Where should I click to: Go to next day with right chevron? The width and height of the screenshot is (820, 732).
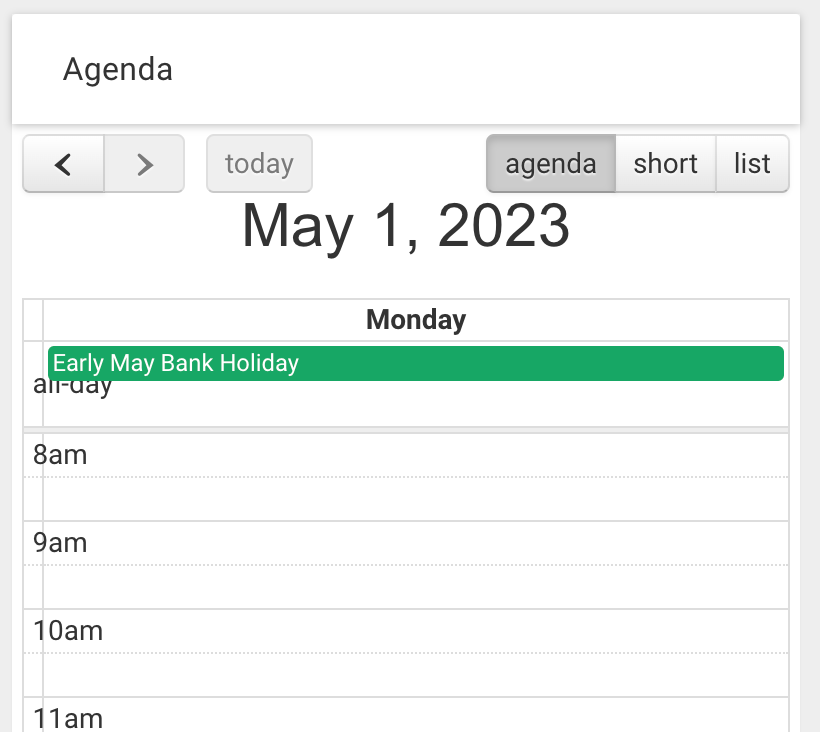click(144, 164)
